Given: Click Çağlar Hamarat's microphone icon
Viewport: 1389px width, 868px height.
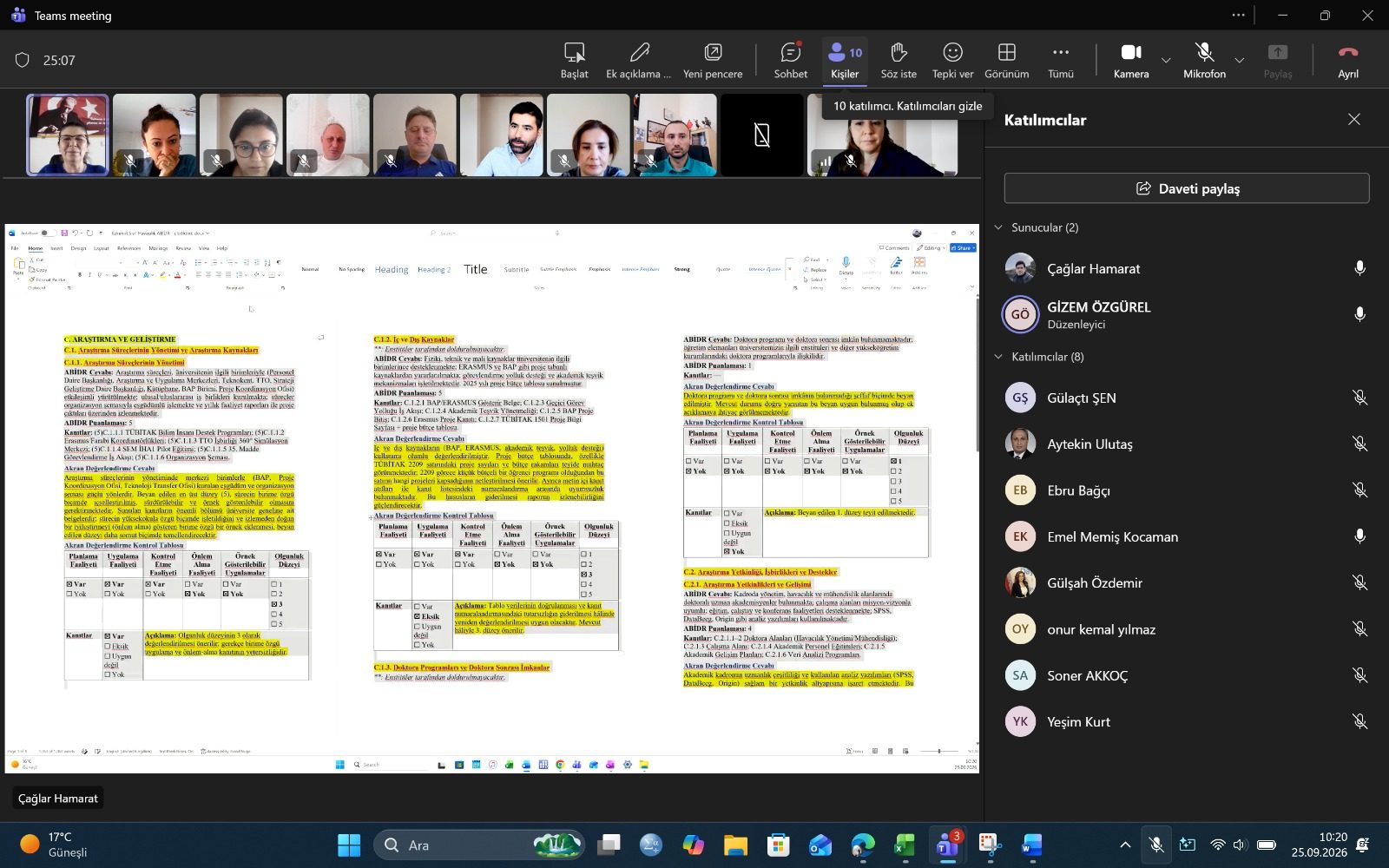Looking at the screenshot, I should tap(1359, 268).
